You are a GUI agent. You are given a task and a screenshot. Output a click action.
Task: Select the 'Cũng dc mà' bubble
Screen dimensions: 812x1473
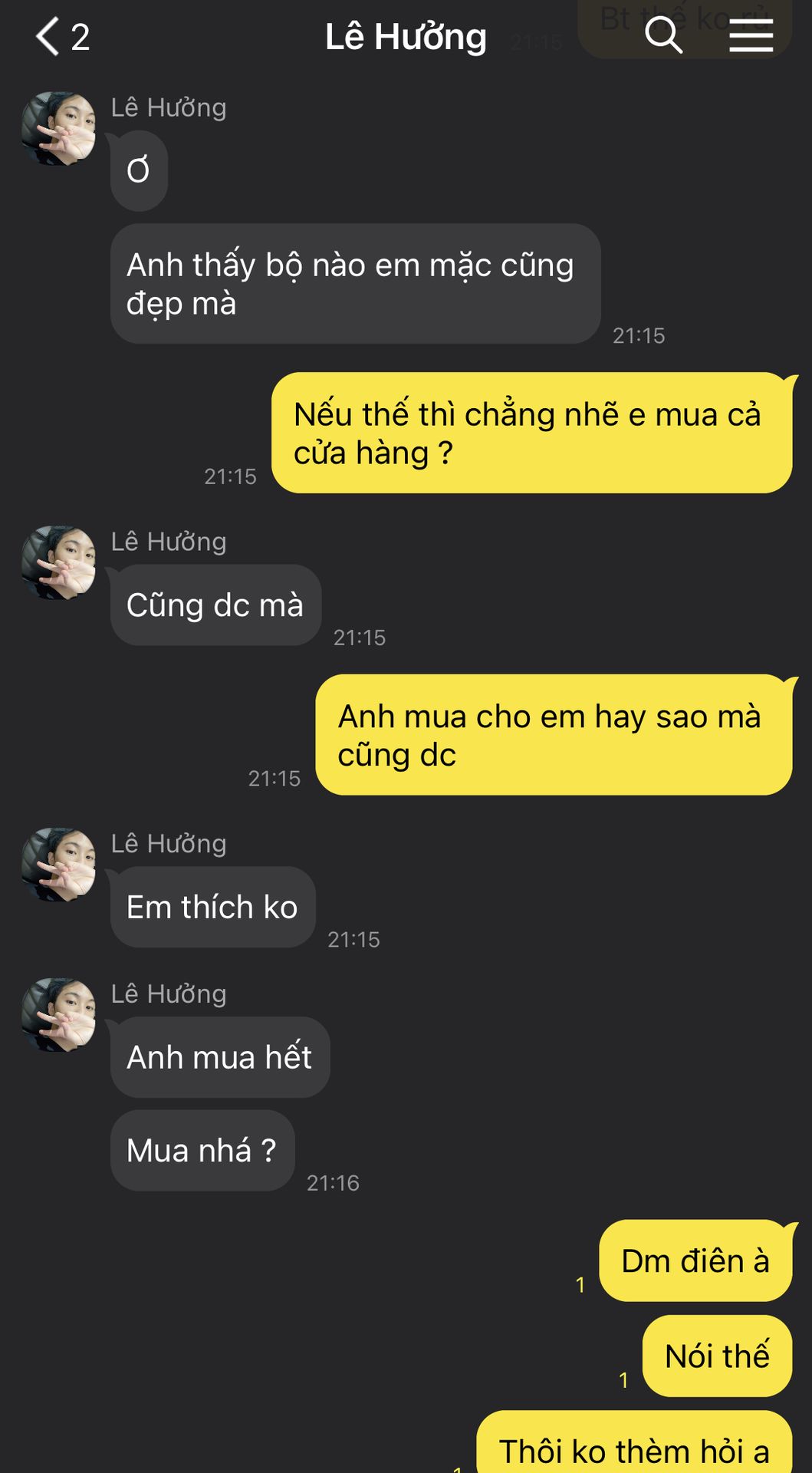pos(215,605)
